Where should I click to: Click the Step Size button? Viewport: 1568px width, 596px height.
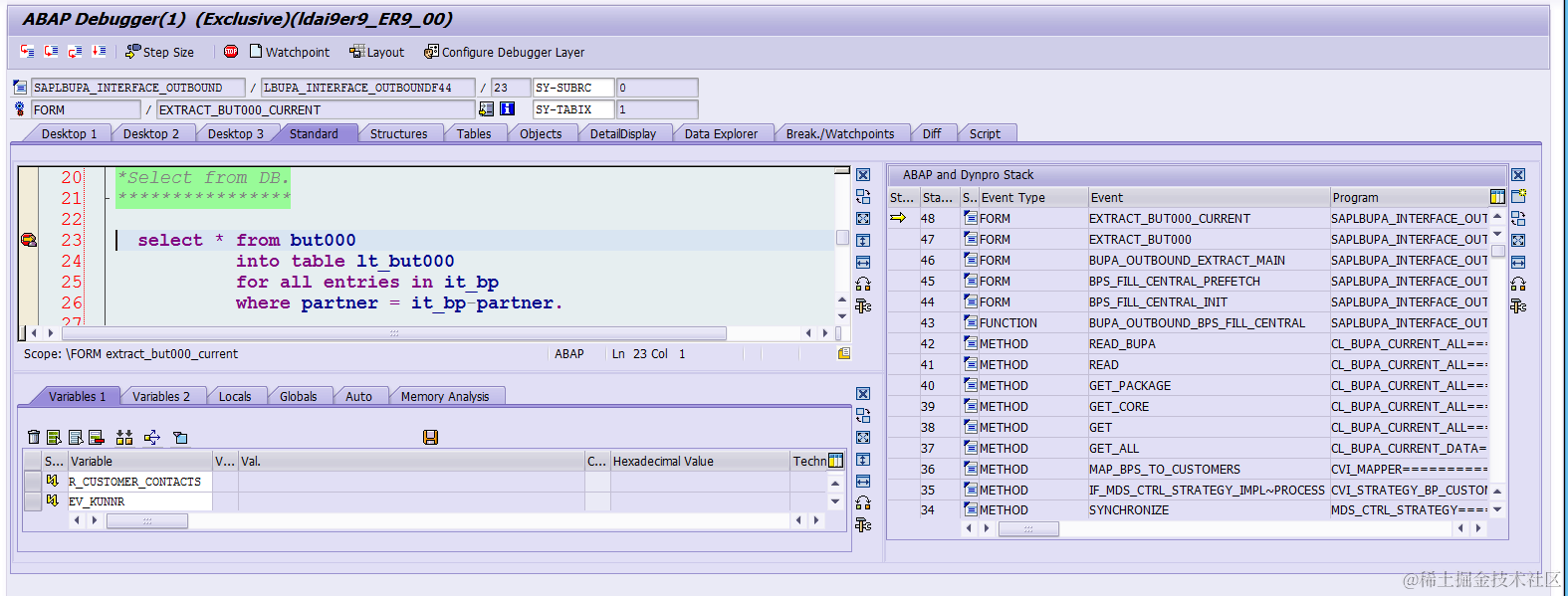(159, 52)
